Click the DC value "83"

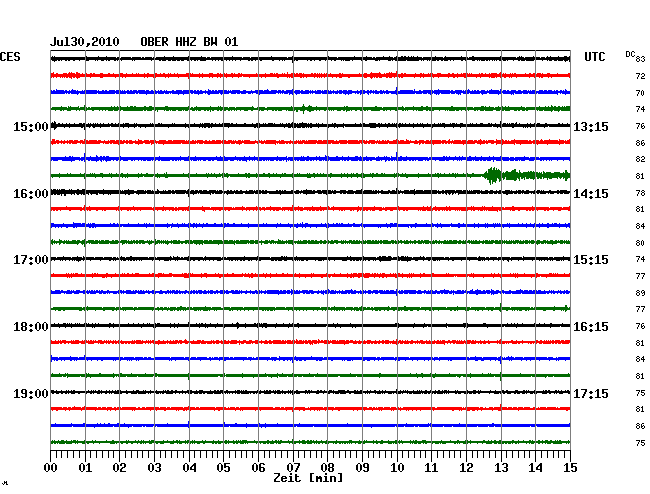pyautogui.click(x=640, y=59)
